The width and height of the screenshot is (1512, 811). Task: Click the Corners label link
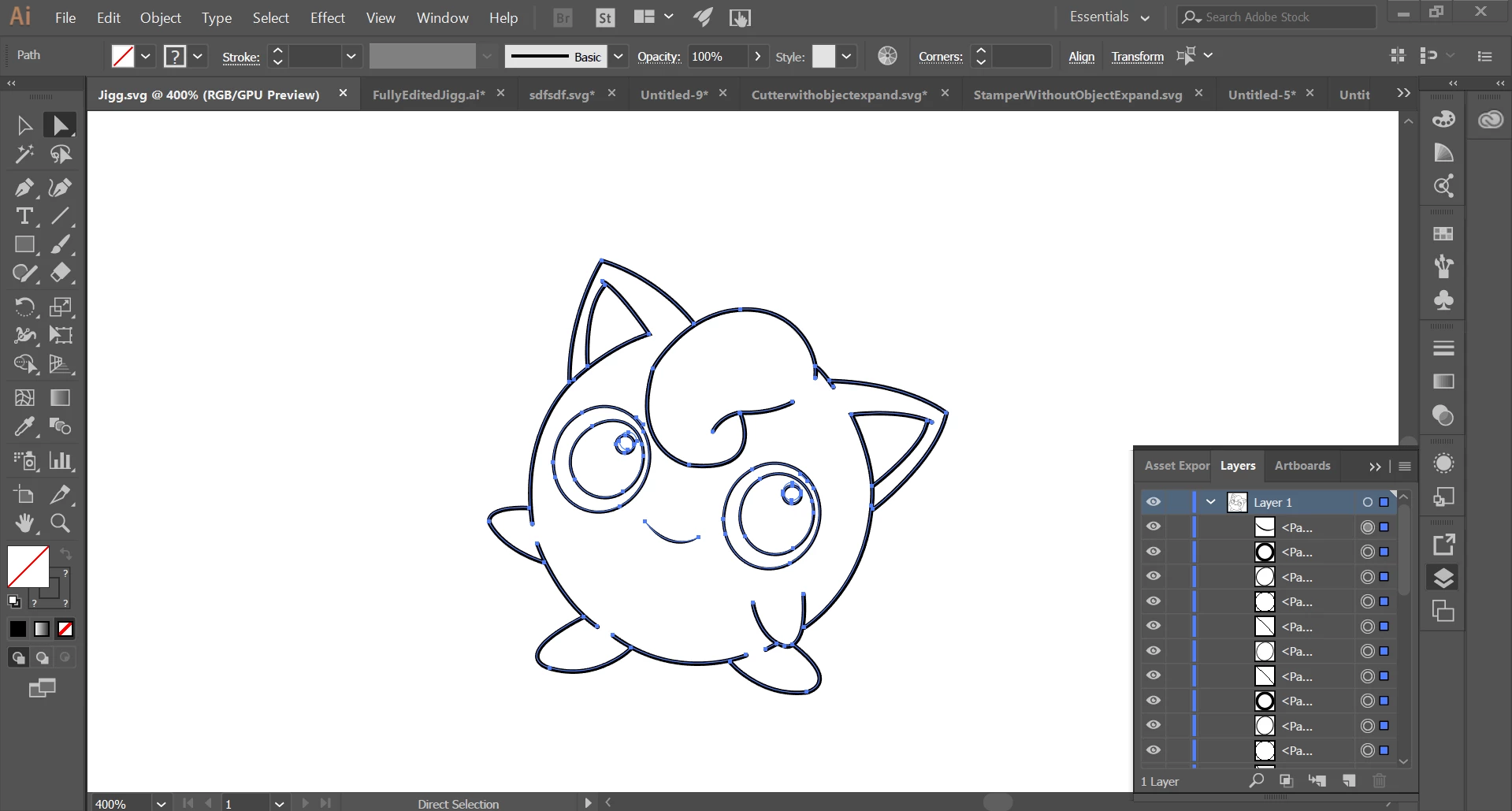[x=941, y=56]
